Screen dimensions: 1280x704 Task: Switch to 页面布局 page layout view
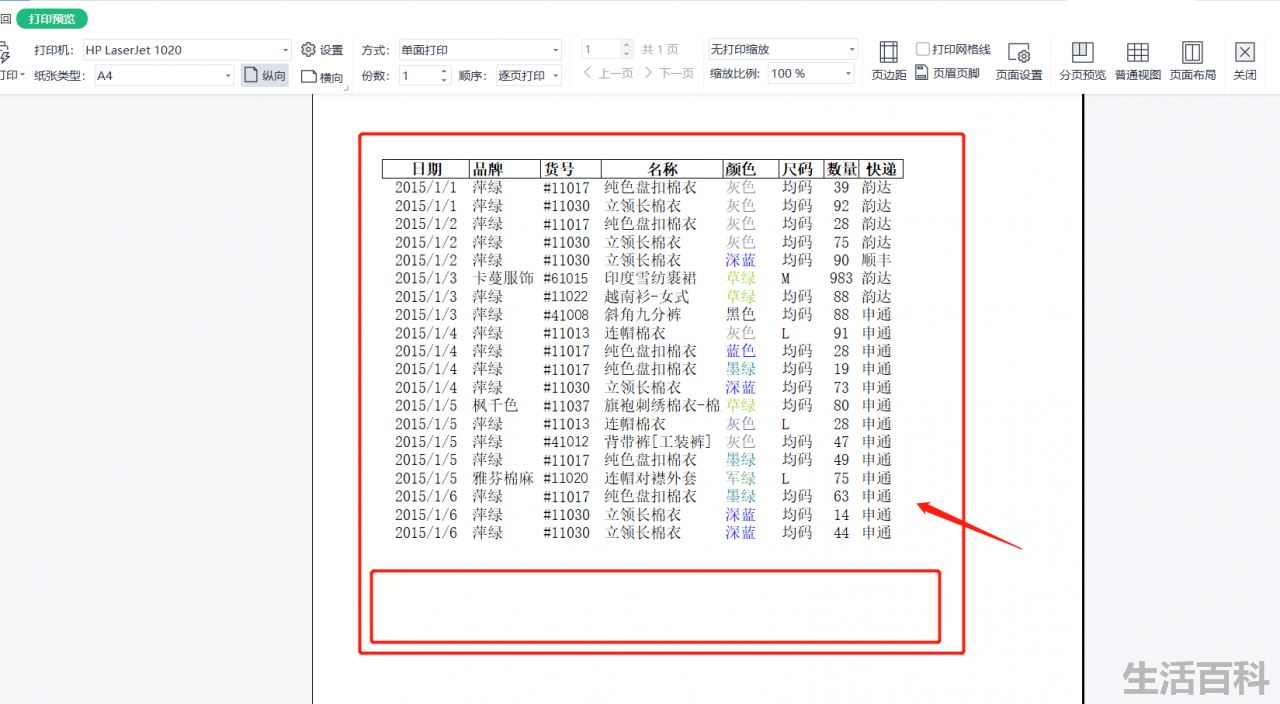click(x=1193, y=61)
